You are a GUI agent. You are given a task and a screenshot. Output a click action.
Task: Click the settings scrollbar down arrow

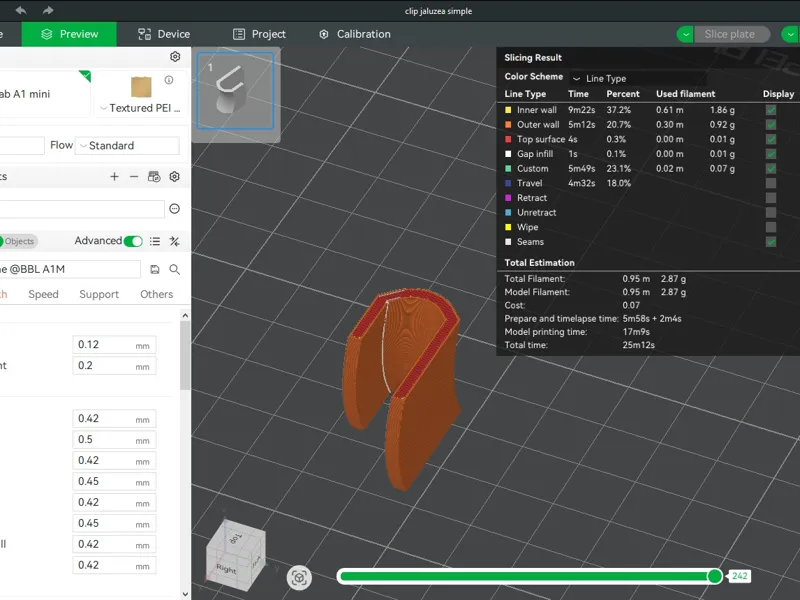tap(185, 594)
